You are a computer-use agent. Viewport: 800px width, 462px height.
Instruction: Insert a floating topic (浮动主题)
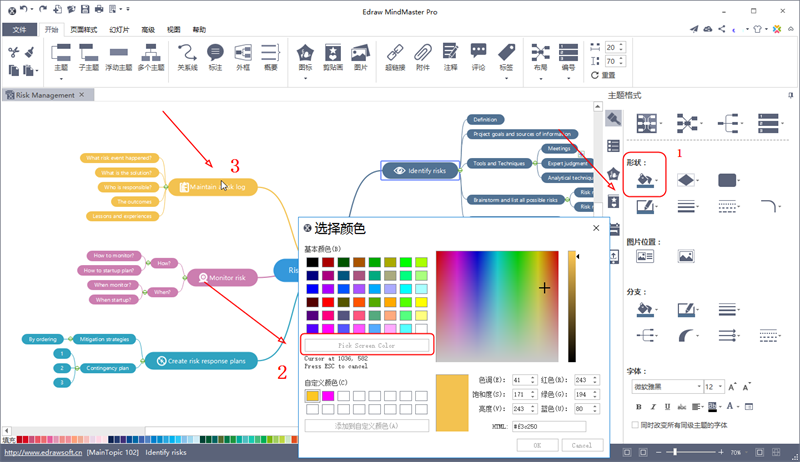click(x=118, y=57)
